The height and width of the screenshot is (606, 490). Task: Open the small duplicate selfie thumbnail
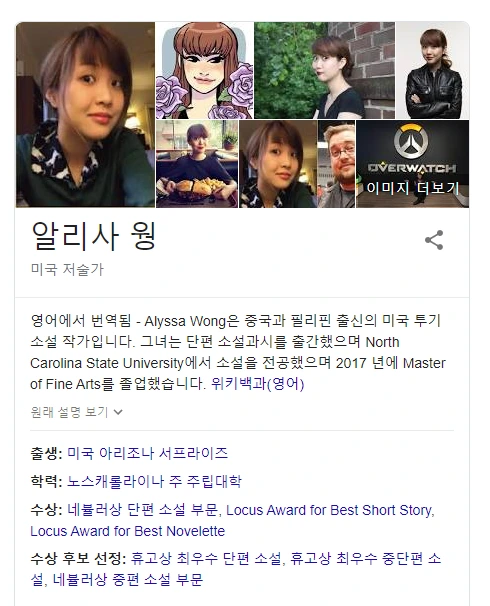pyautogui.click(x=278, y=164)
